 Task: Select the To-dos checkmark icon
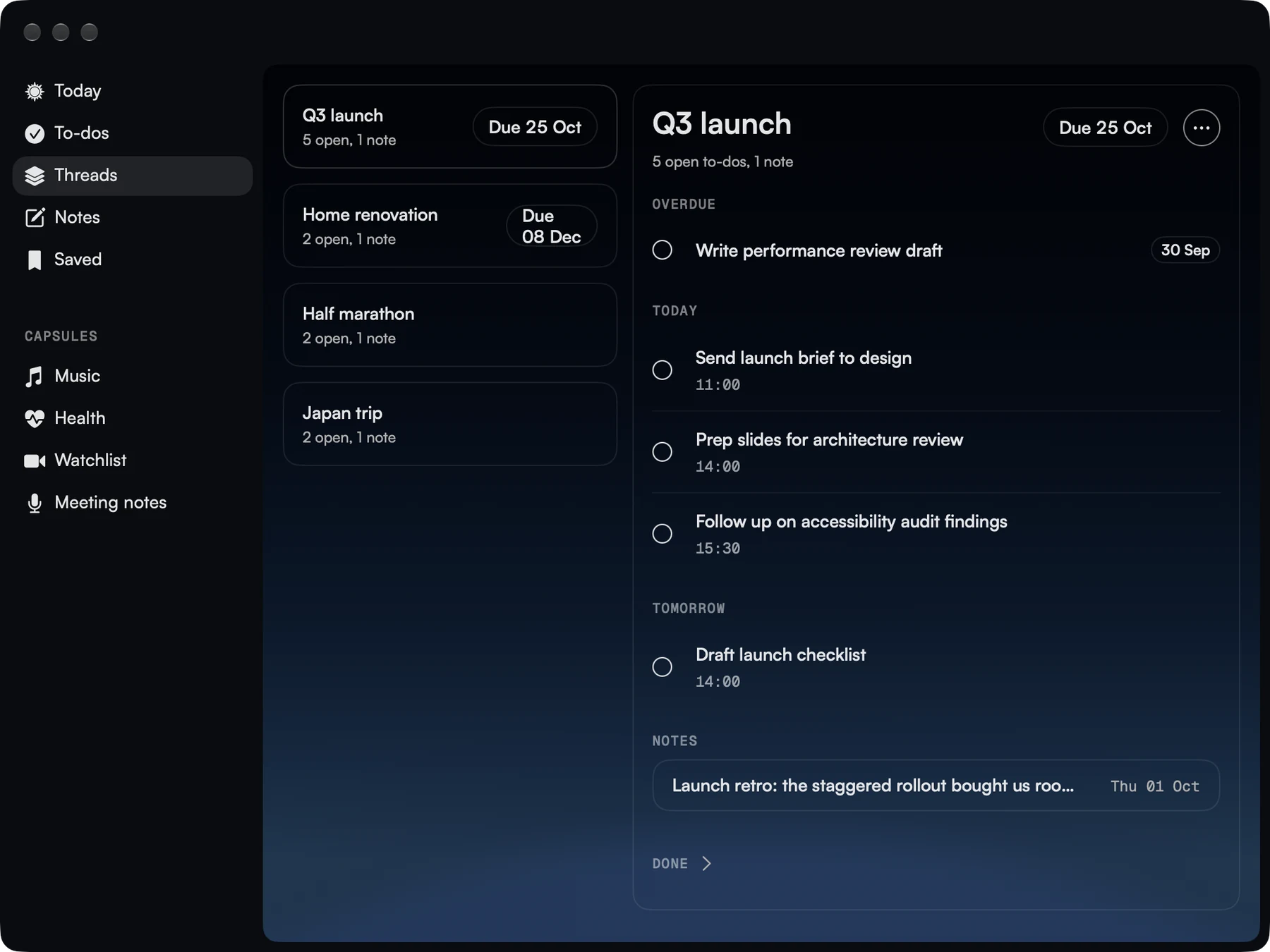point(34,133)
